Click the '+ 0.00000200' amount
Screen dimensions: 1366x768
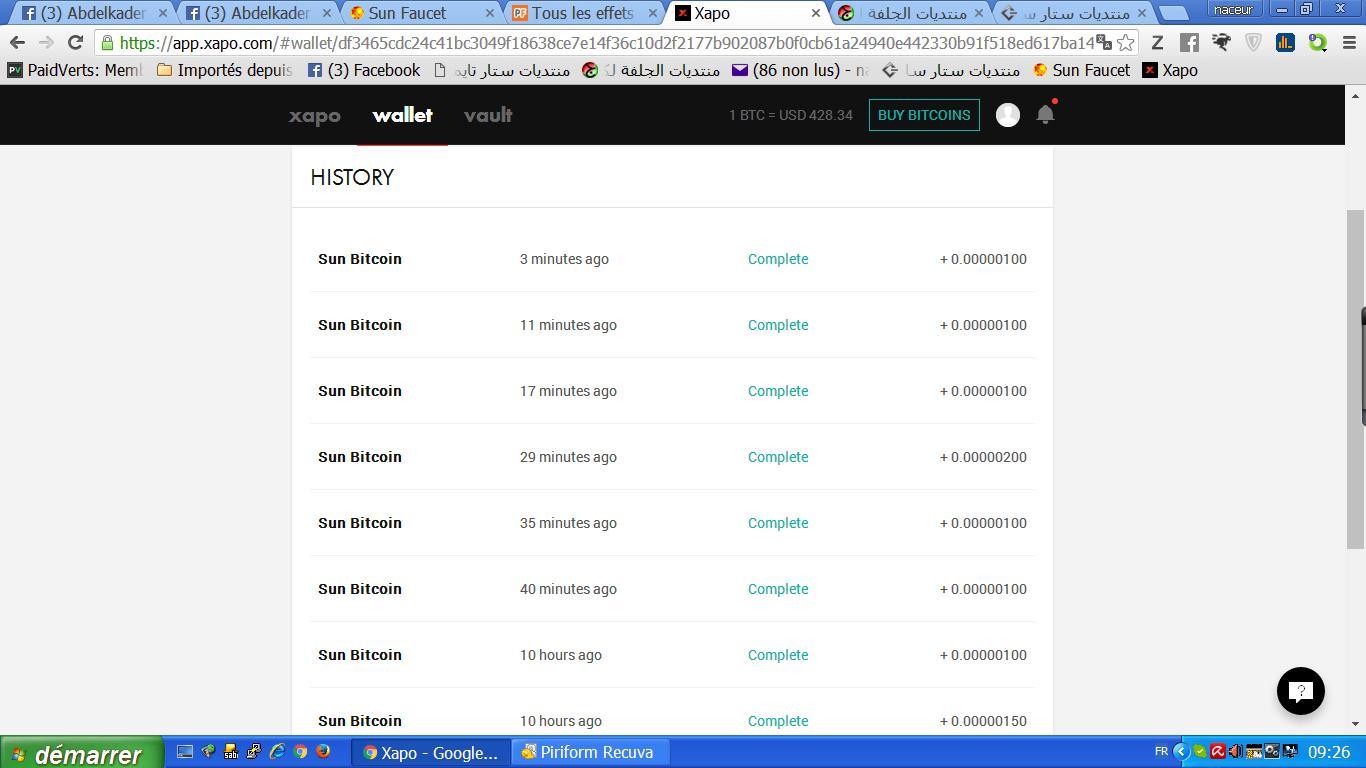click(x=983, y=457)
